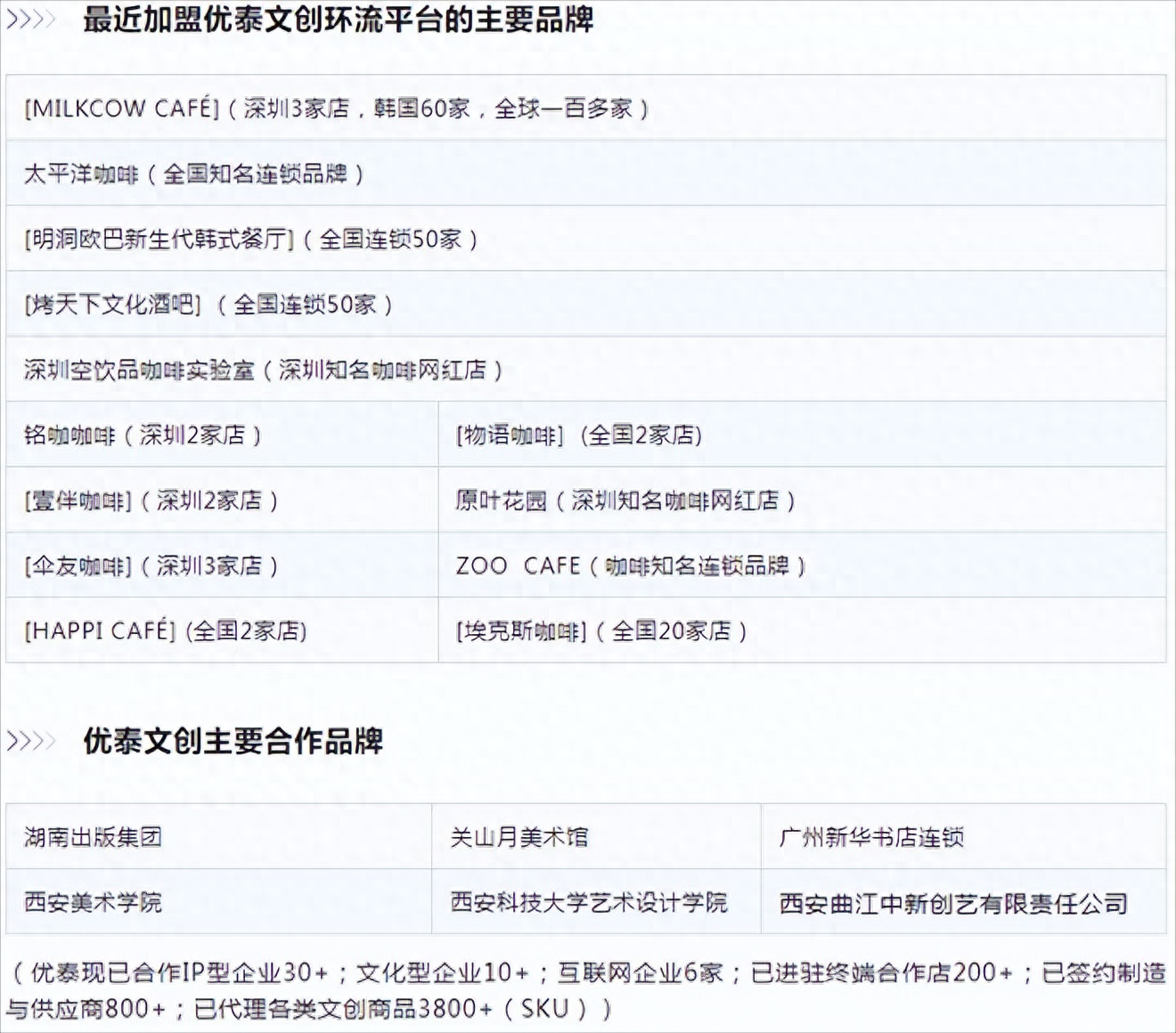Image resolution: width=1176 pixels, height=1033 pixels.
Task: Click the 铭咖咖啡 cell
Action: (x=143, y=435)
